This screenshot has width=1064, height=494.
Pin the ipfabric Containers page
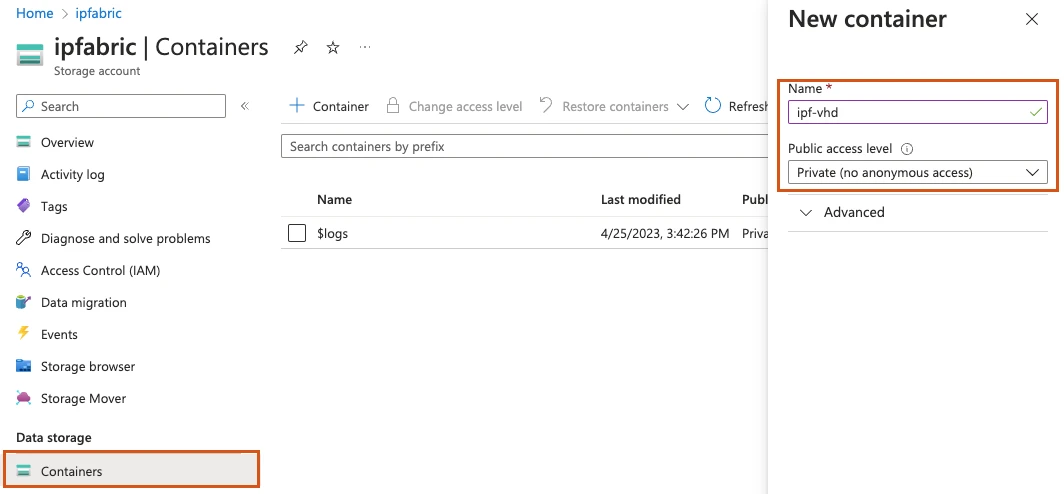click(300, 48)
